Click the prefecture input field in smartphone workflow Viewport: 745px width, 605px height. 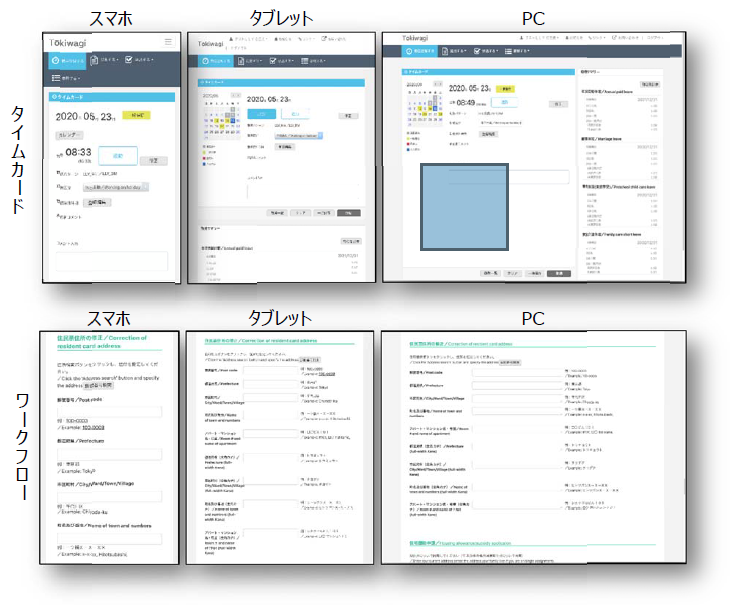tap(108, 452)
